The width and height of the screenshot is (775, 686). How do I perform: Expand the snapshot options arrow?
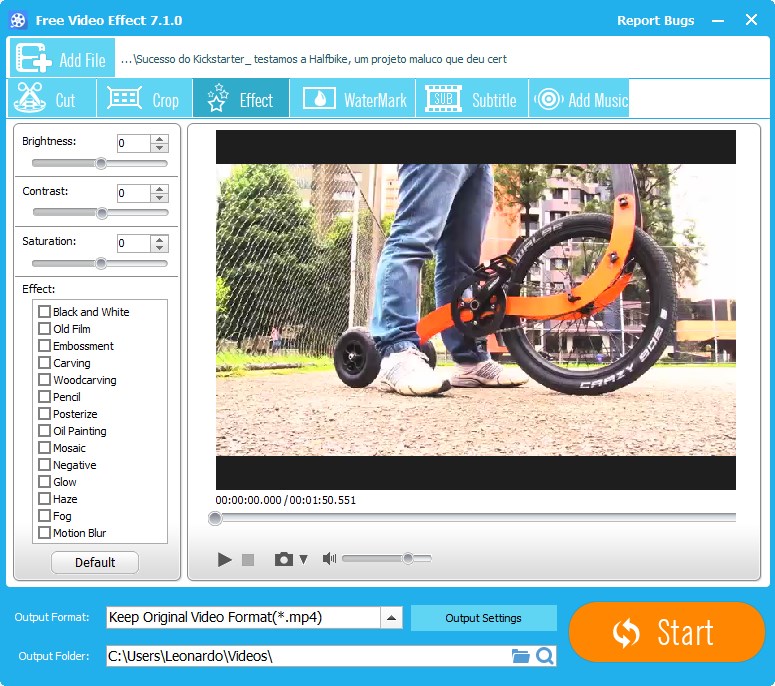[303, 559]
